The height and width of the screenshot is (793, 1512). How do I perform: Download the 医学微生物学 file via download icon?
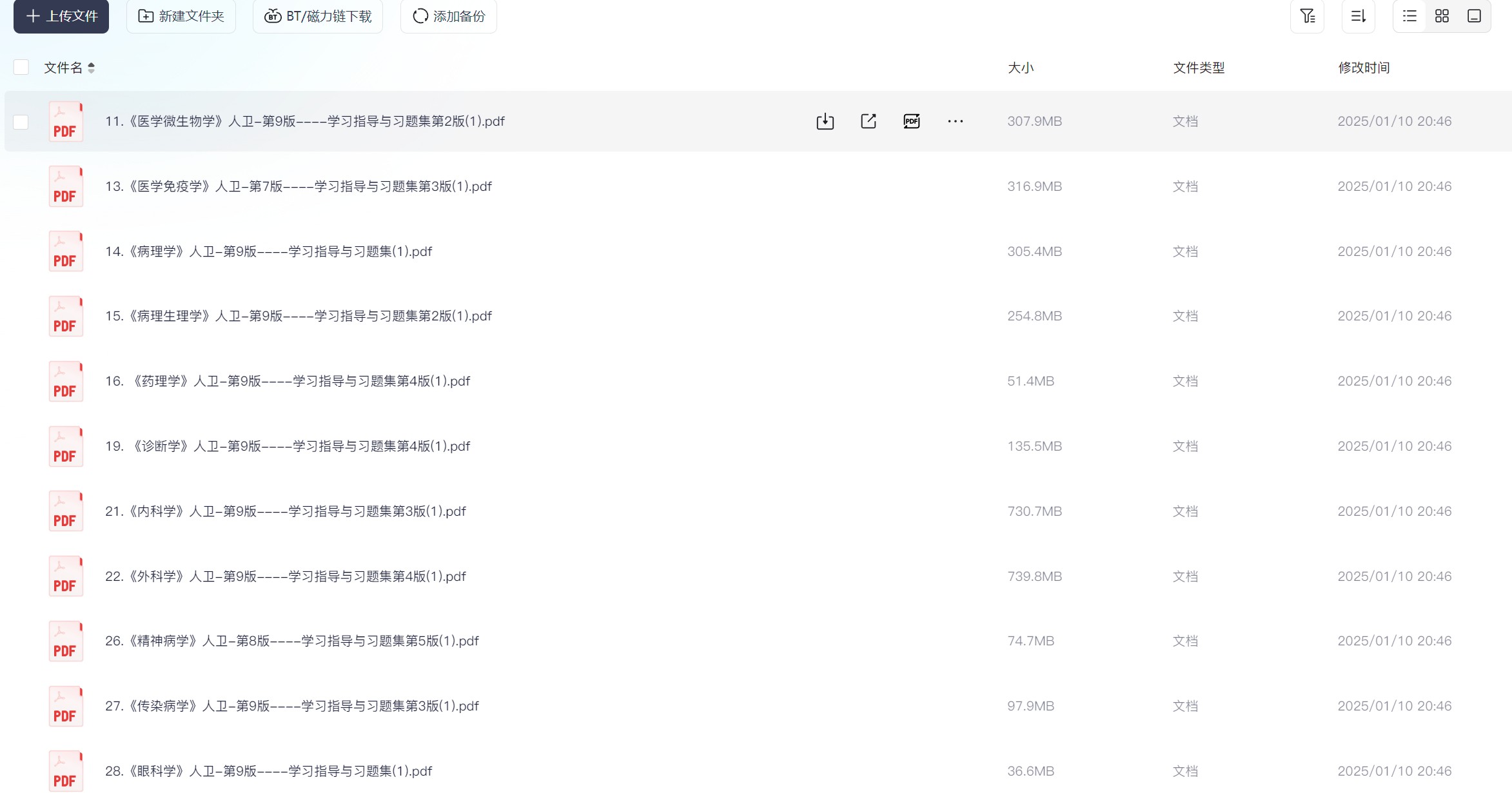(x=825, y=121)
